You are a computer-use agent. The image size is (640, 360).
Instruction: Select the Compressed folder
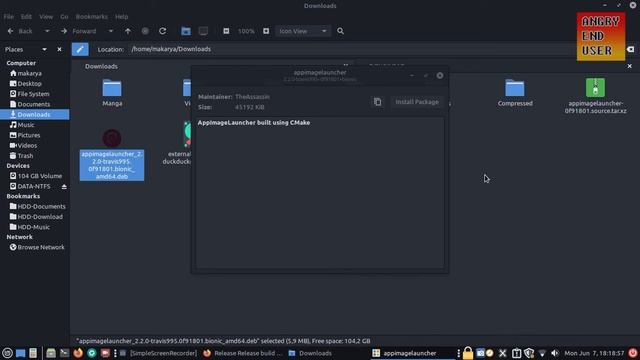pyautogui.click(x=515, y=93)
